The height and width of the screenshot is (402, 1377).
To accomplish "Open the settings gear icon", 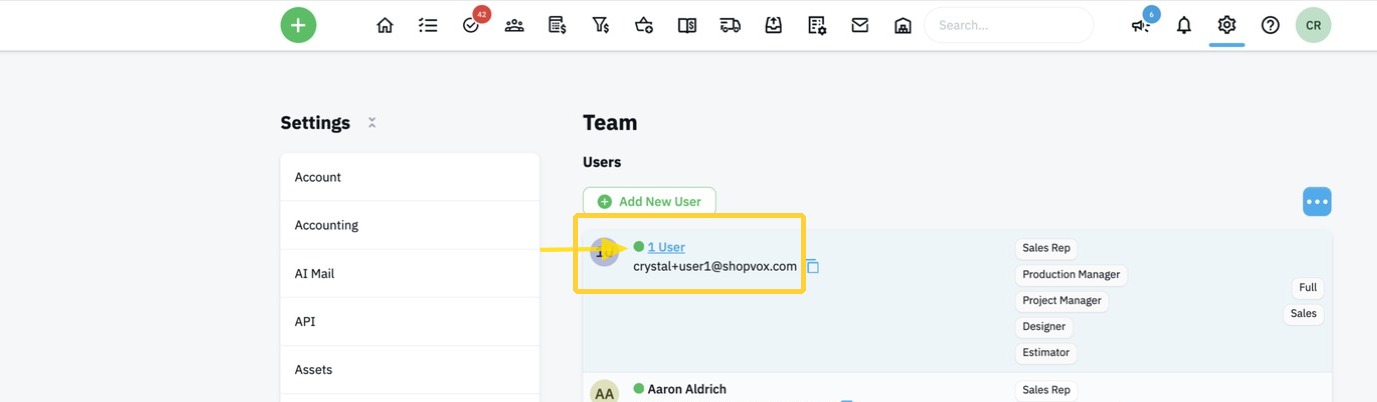I will coord(1227,25).
